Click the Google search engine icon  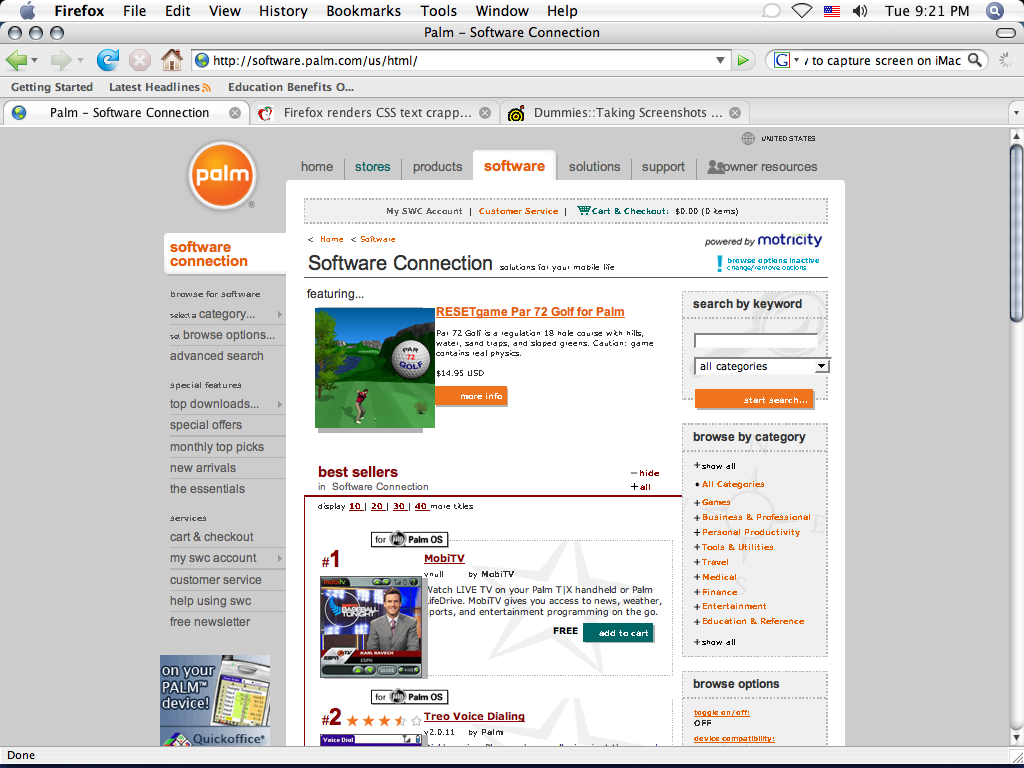(x=782, y=61)
